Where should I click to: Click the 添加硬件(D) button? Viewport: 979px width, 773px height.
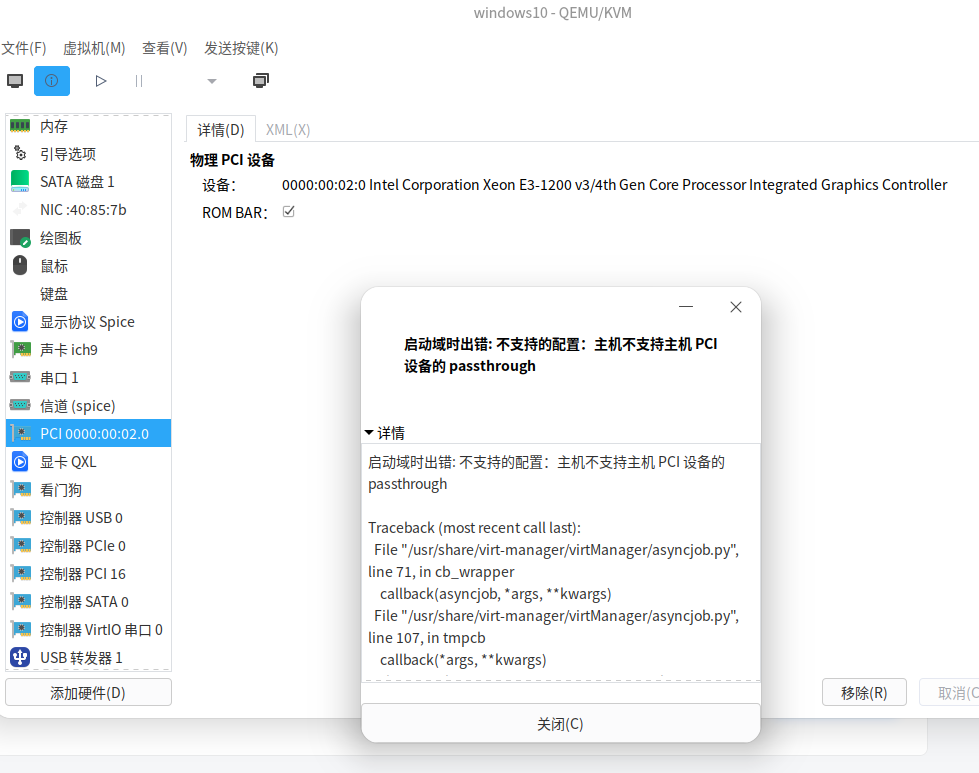[88, 692]
